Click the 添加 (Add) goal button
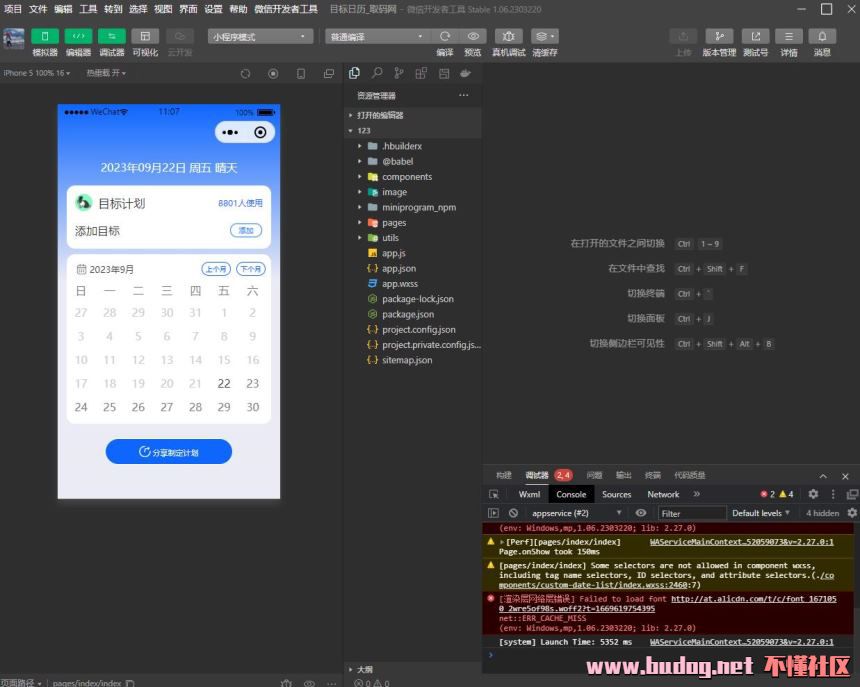Image resolution: width=860 pixels, height=687 pixels. click(x=246, y=231)
